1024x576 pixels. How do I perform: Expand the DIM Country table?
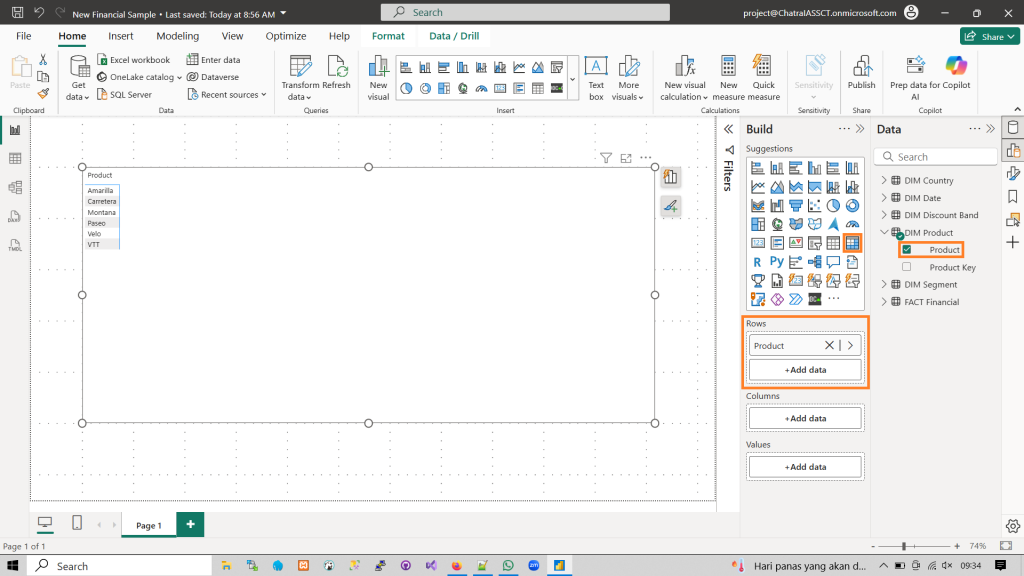[x=884, y=181]
